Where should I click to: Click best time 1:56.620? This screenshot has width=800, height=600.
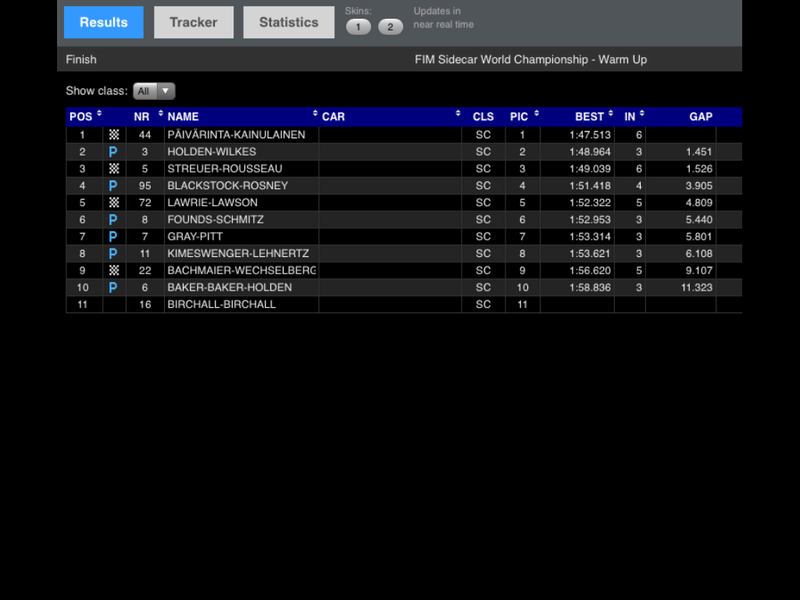point(590,270)
